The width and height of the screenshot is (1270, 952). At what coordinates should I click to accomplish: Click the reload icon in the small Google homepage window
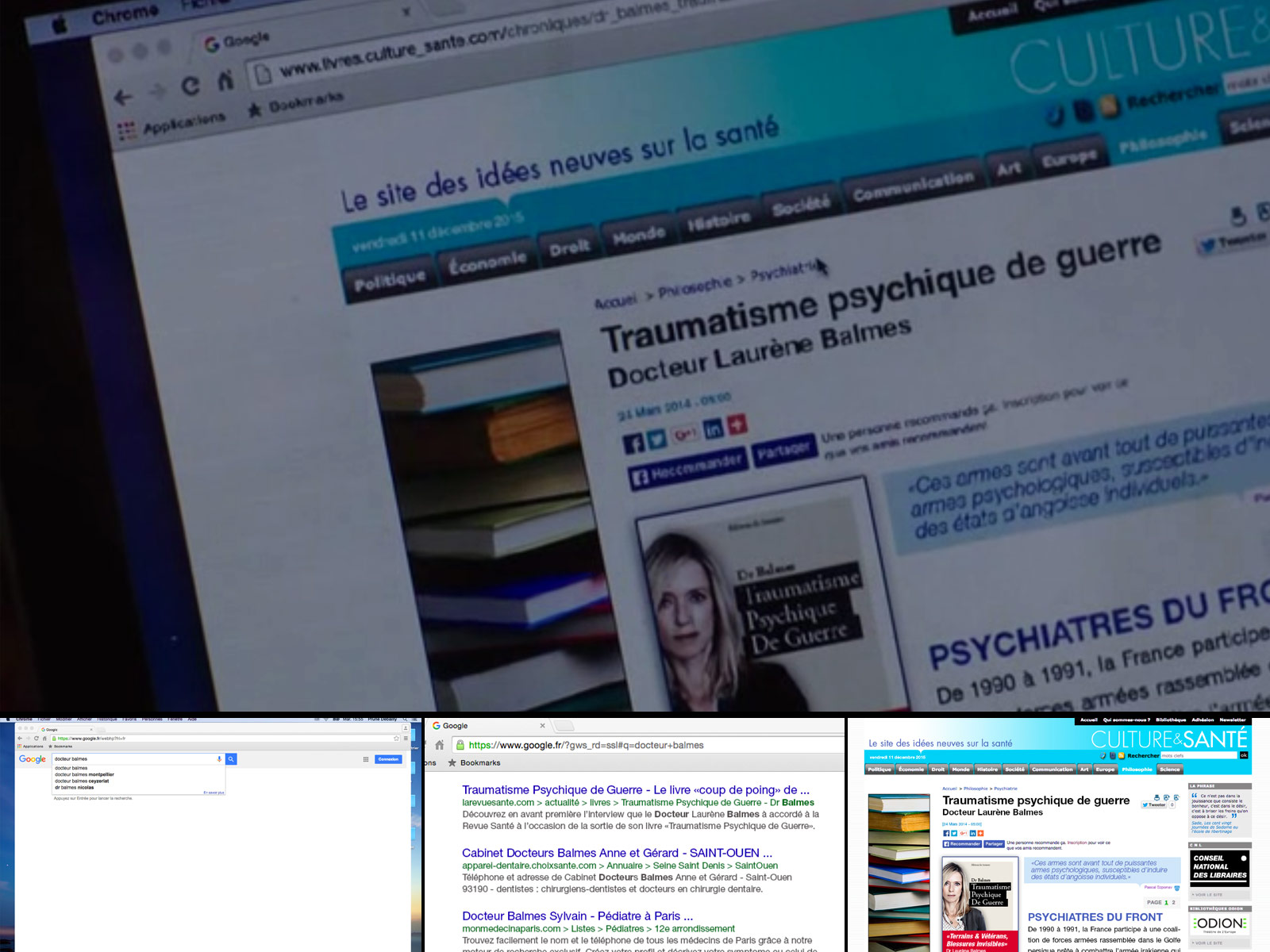tap(37, 739)
